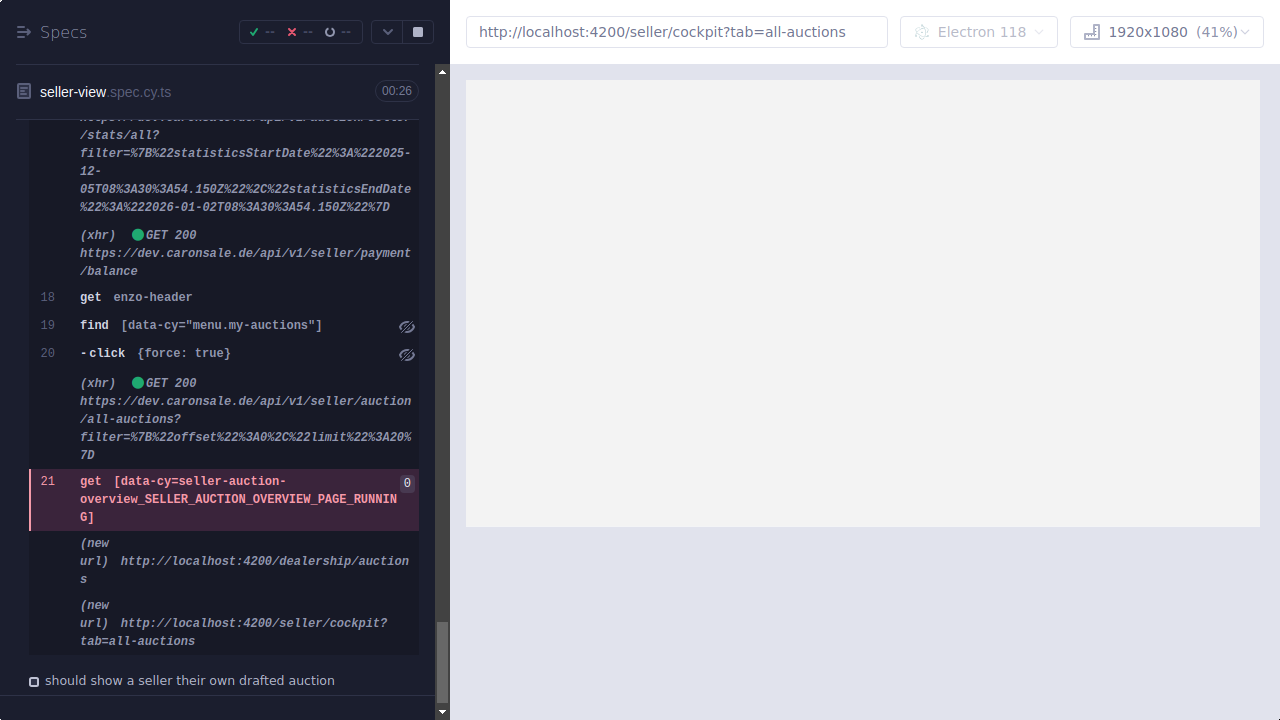
Task: Expand the highlighted get seller-auction-overview command
Action: (220, 499)
